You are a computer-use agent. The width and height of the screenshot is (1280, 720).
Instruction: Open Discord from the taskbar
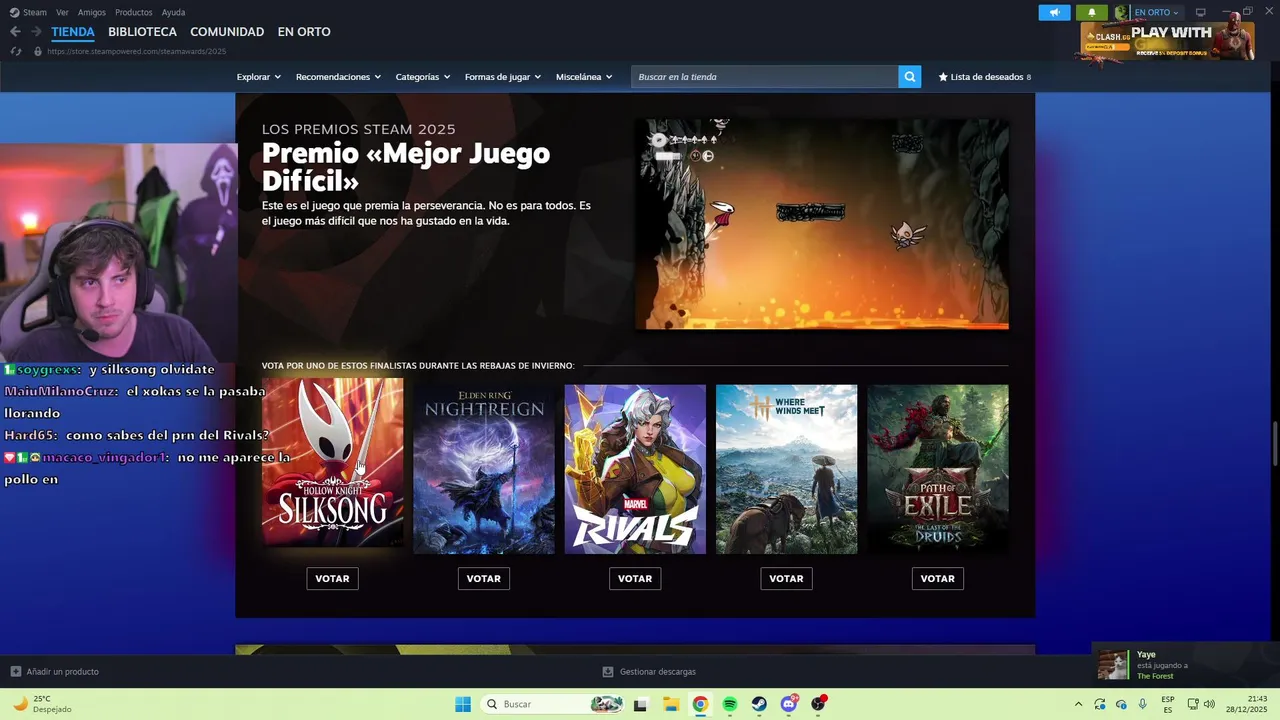point(790,704)
